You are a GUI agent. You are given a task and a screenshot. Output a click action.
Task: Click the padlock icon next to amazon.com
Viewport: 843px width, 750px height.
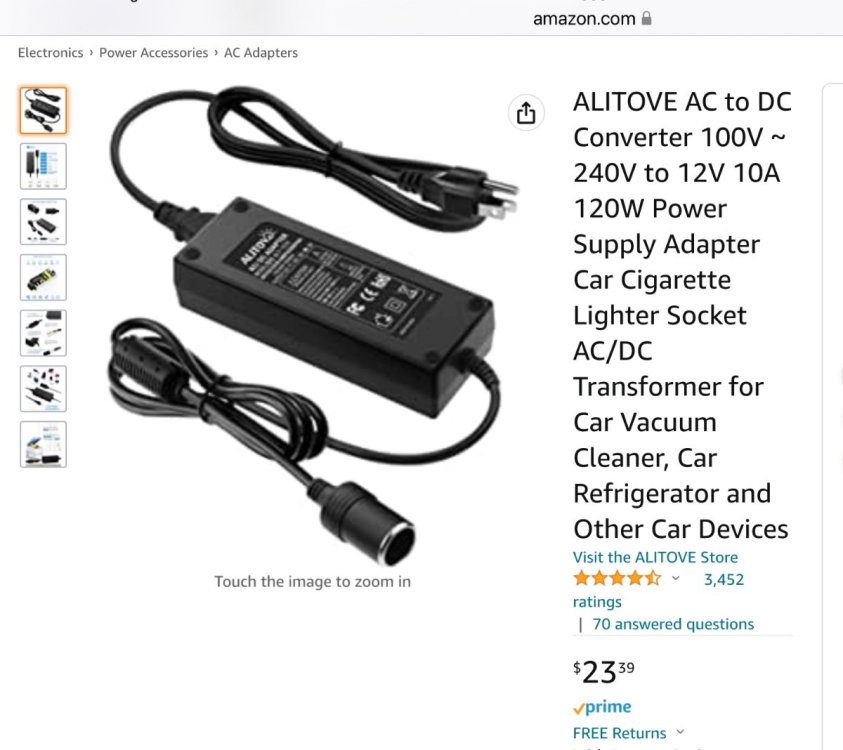pyautogui.click(x=647, y=18)
